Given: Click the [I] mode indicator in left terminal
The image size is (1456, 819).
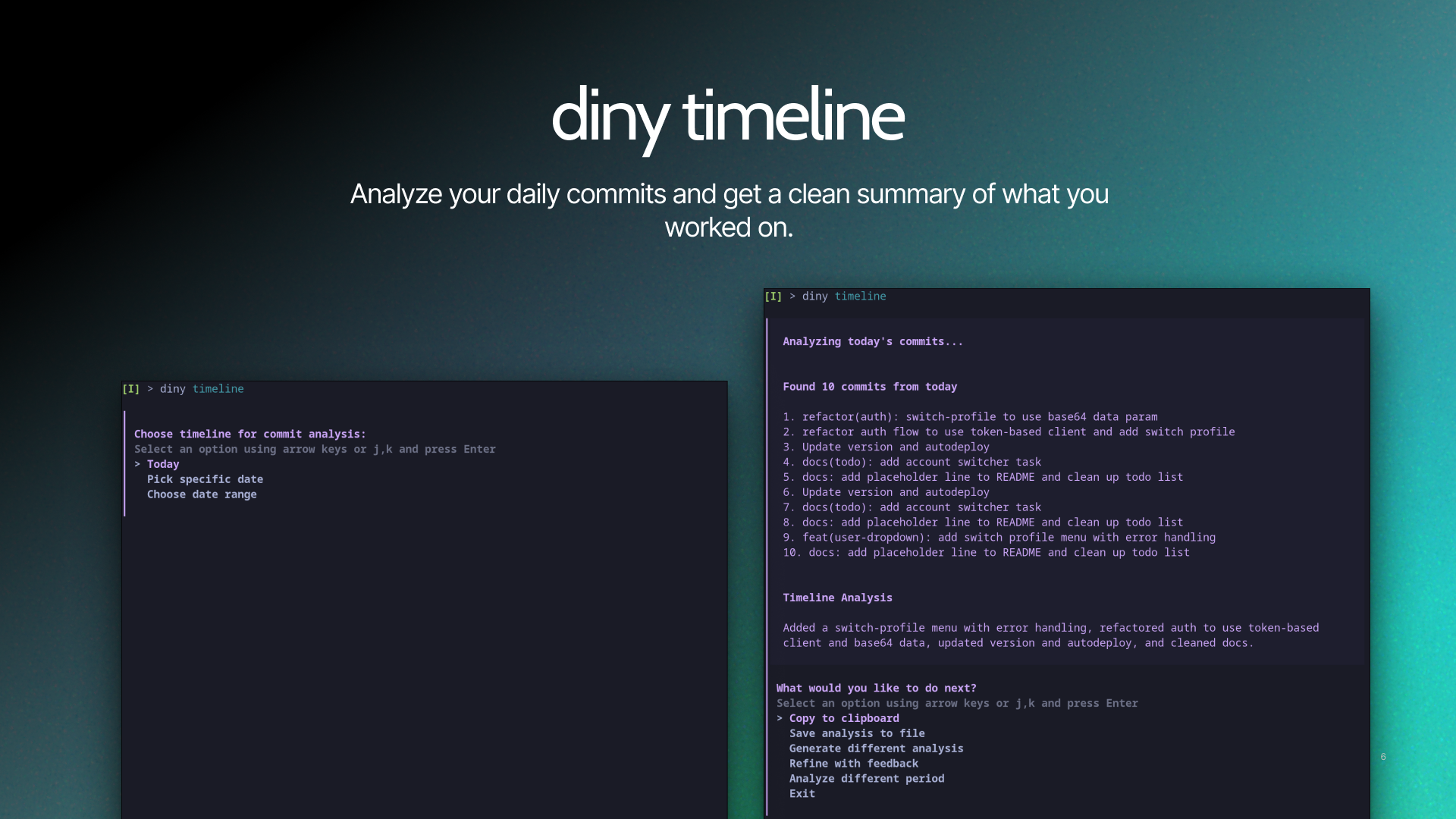Looking at the screenshot, I should [130, 388].
